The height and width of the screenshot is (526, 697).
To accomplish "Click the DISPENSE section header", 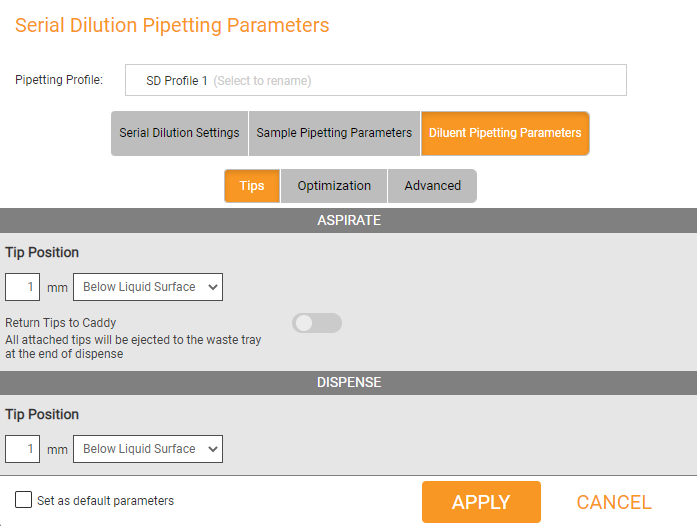I will [x=348, y=382].
